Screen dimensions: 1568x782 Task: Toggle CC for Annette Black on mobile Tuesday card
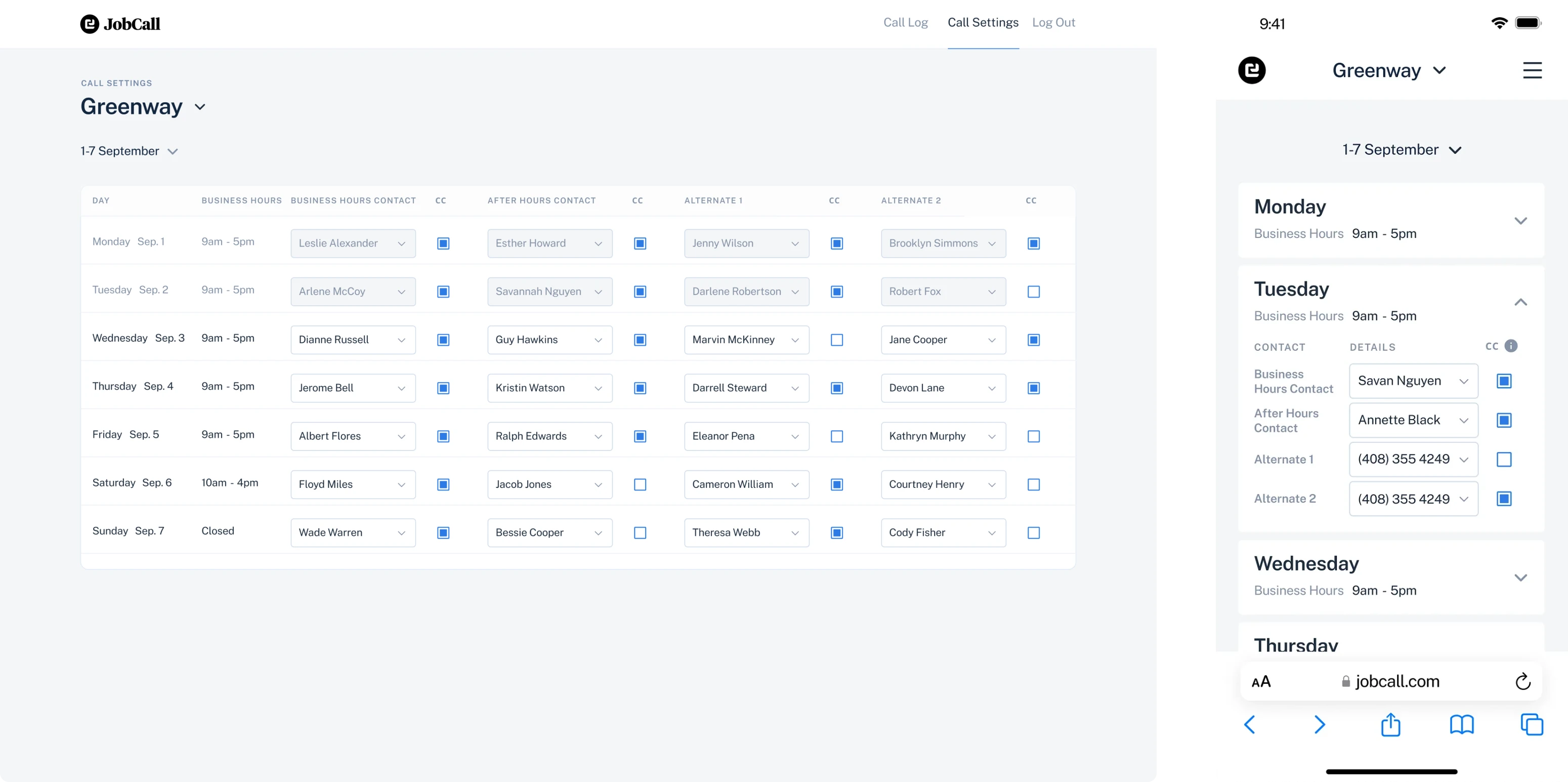tap(1505, 420)
